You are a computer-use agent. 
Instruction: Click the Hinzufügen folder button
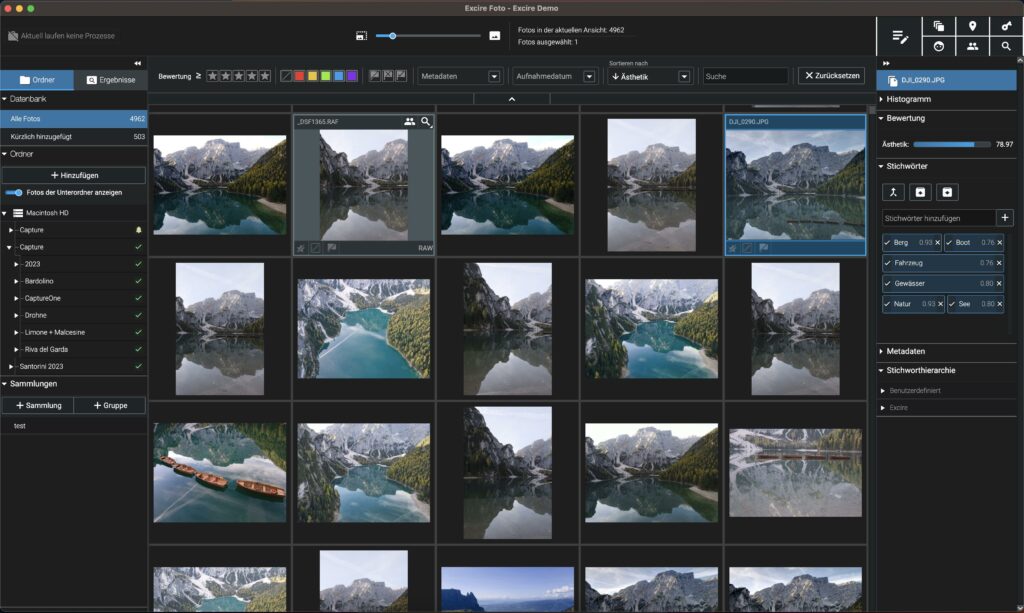point(74,175)
